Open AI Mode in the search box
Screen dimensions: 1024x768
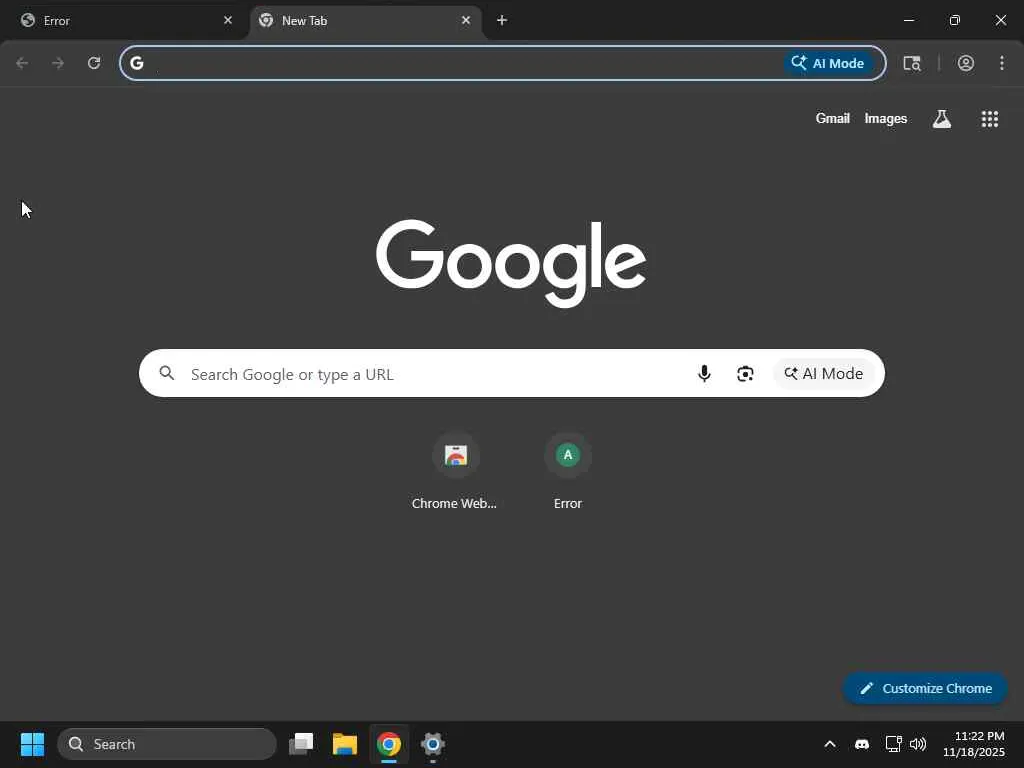point(824,373)
